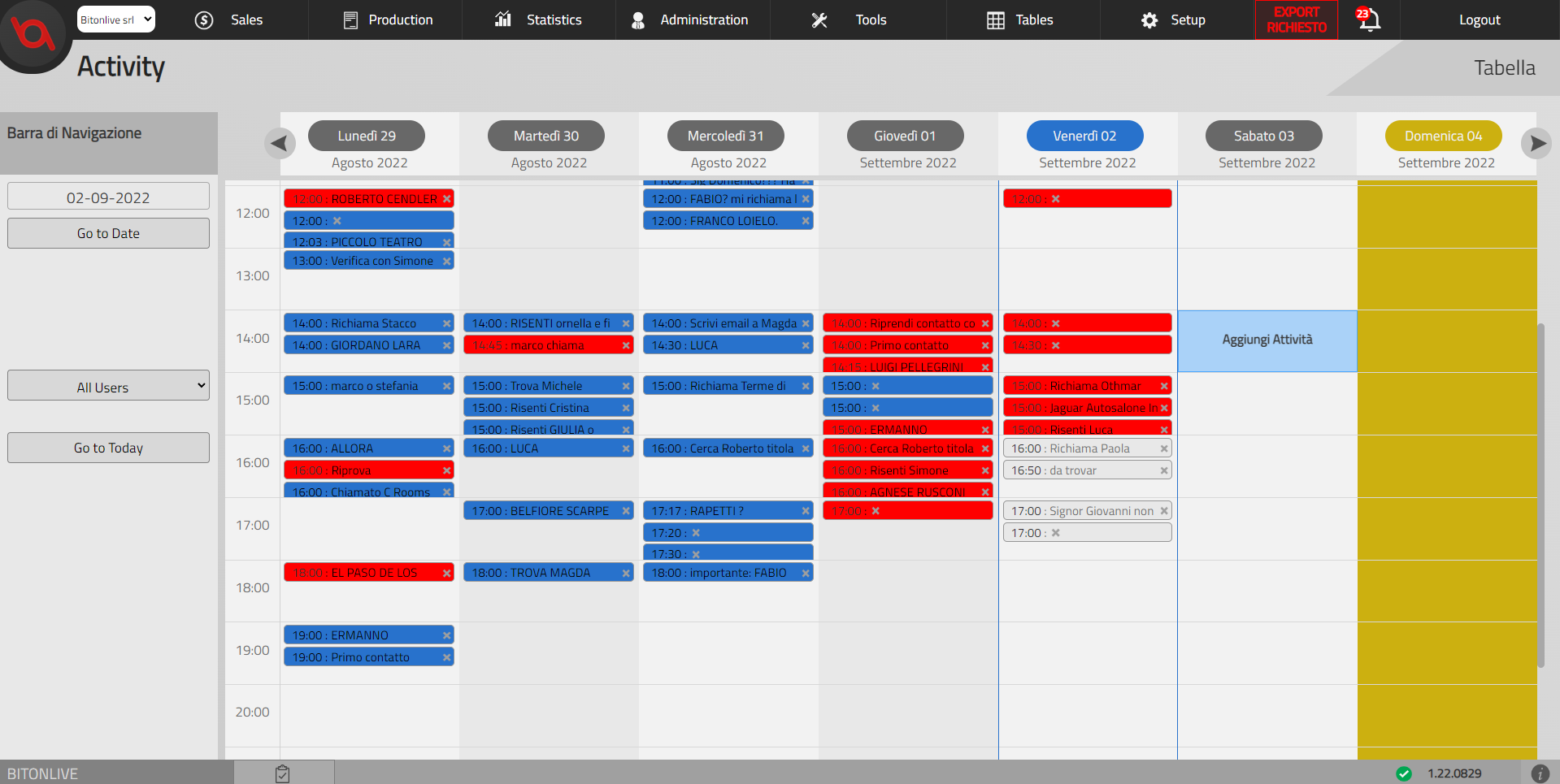The image size is (1560, 784).
Task: Go to next week arrow
Action: (x=1536, y=144)
